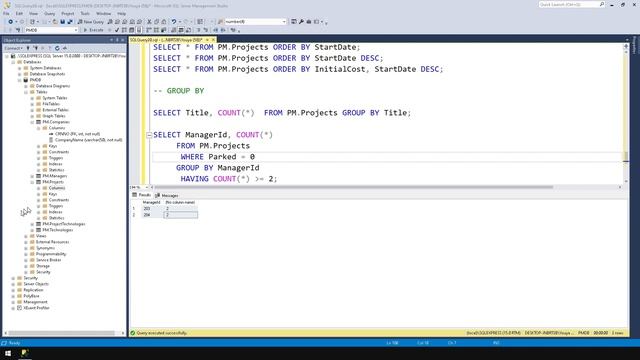Collapse the SELECT ManagerId query outline

point(149,135)
